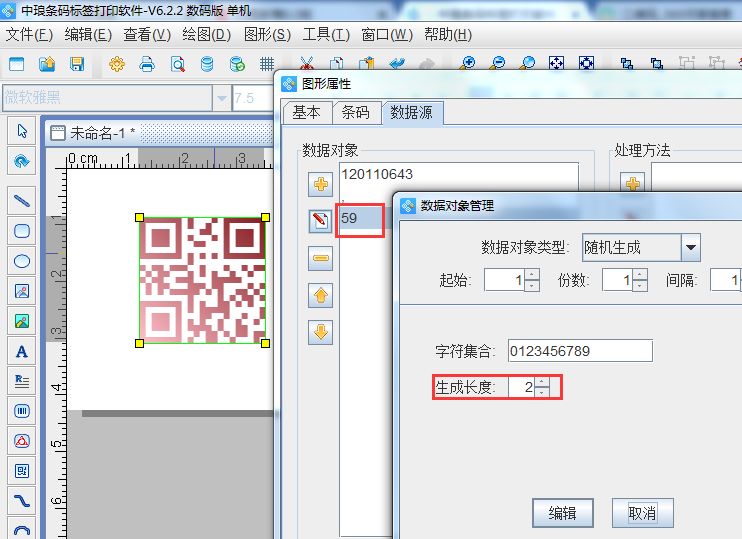742x539 pixels.
Task: Increase the 起始 value with up arrow
Action: tap(531, 274)
